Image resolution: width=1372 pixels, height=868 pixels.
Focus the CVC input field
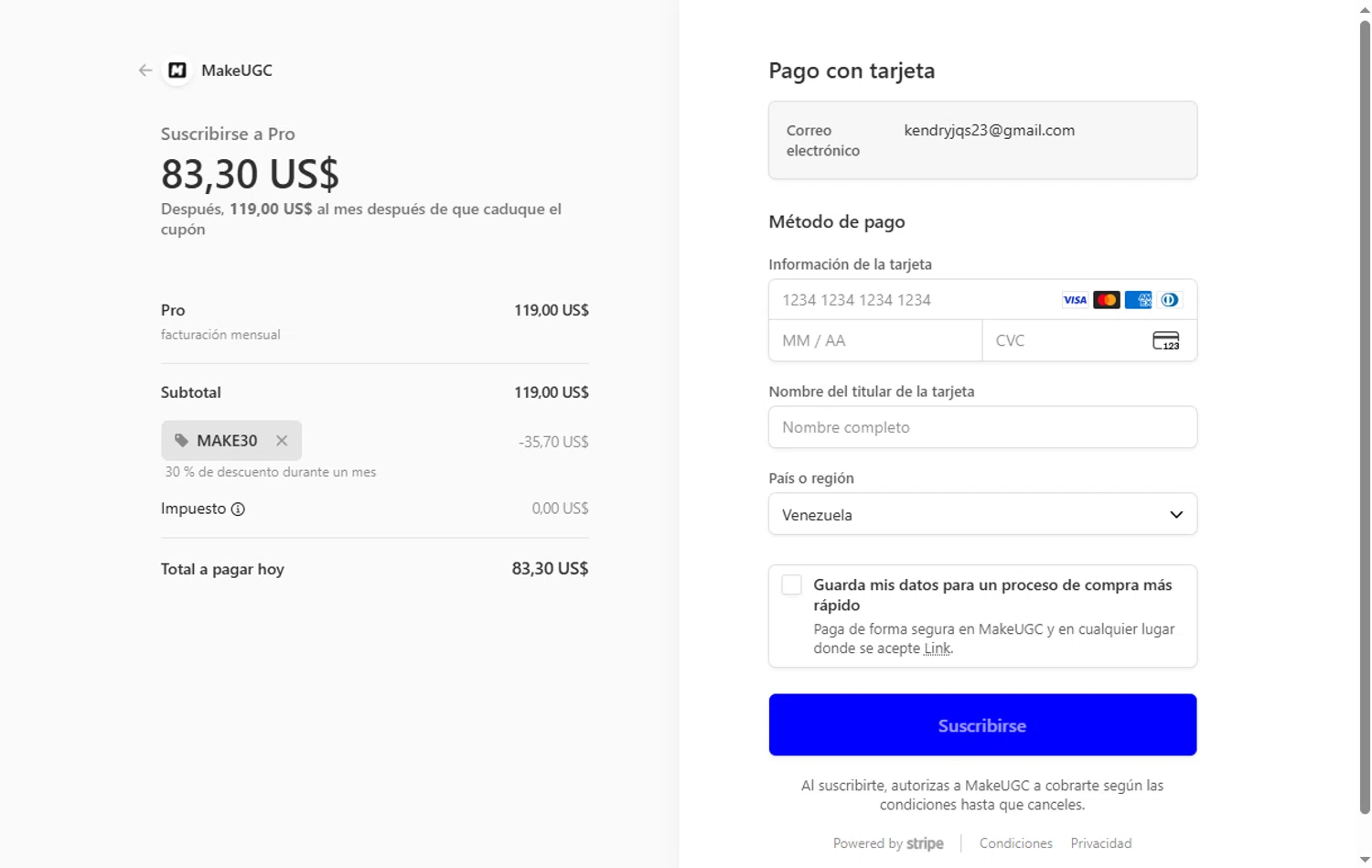tap(1089, 340)
